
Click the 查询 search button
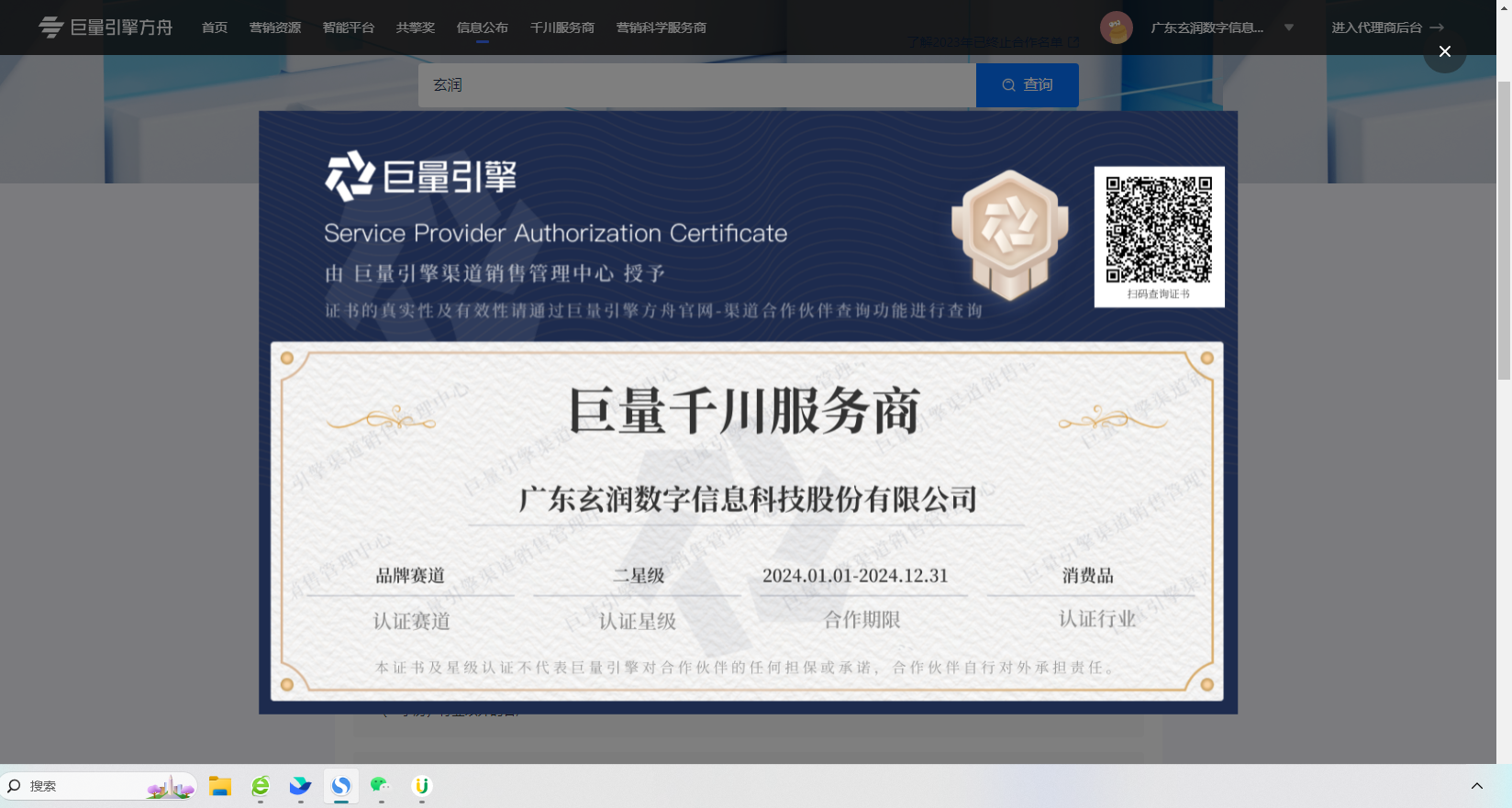pyautogui.click(x=1027, y=85)
